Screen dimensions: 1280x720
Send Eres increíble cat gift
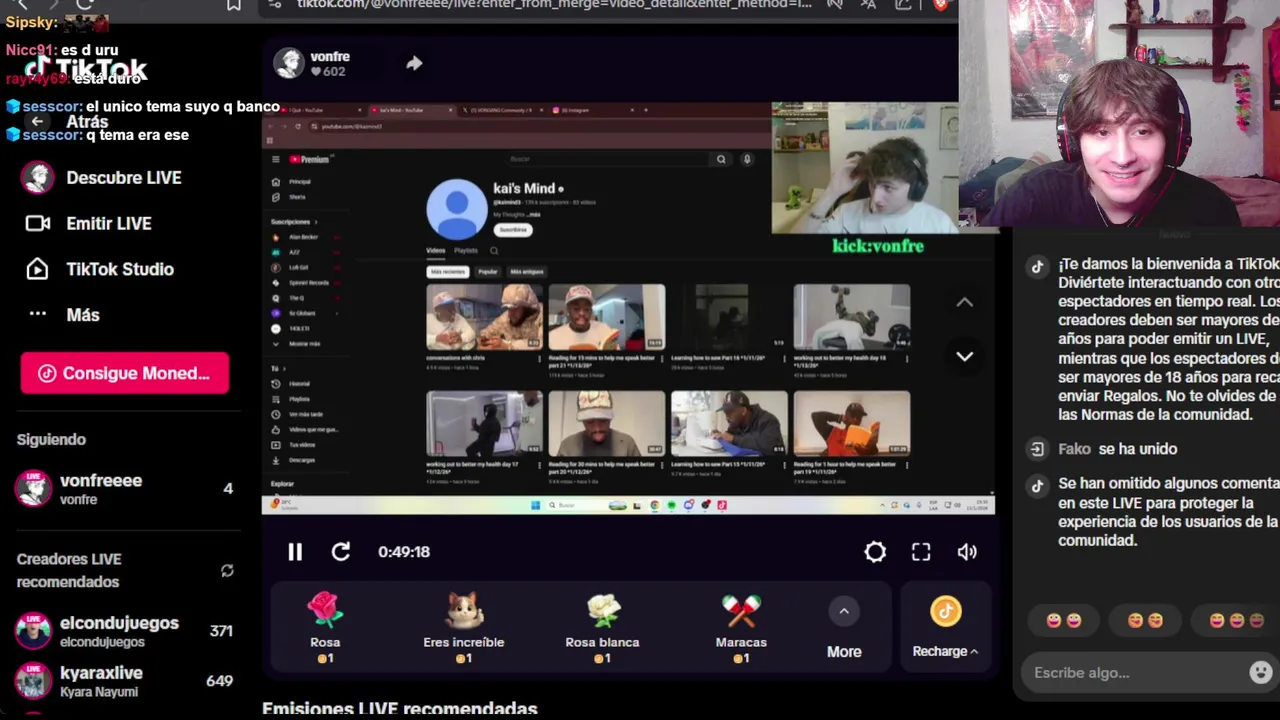[x=464, y=626]
